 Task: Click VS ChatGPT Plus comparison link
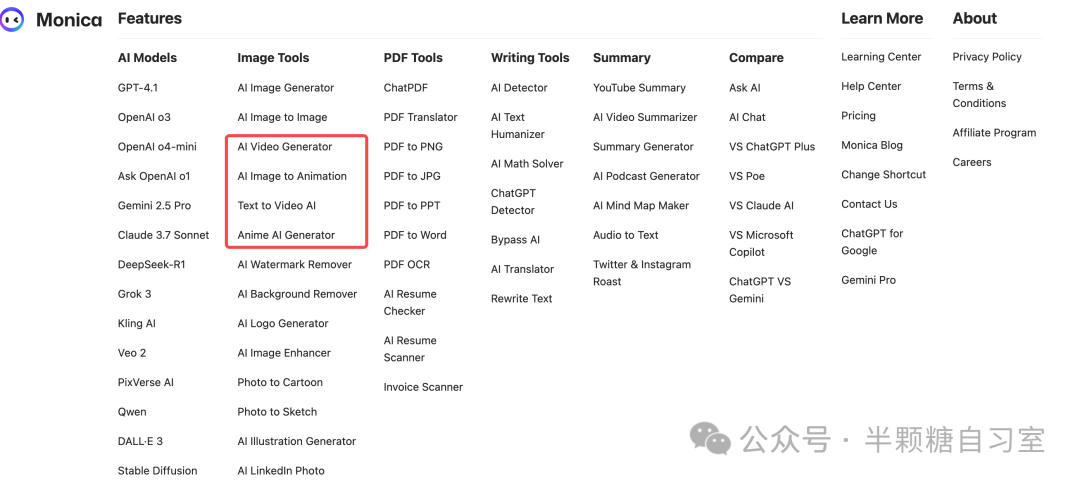[772, 147]
